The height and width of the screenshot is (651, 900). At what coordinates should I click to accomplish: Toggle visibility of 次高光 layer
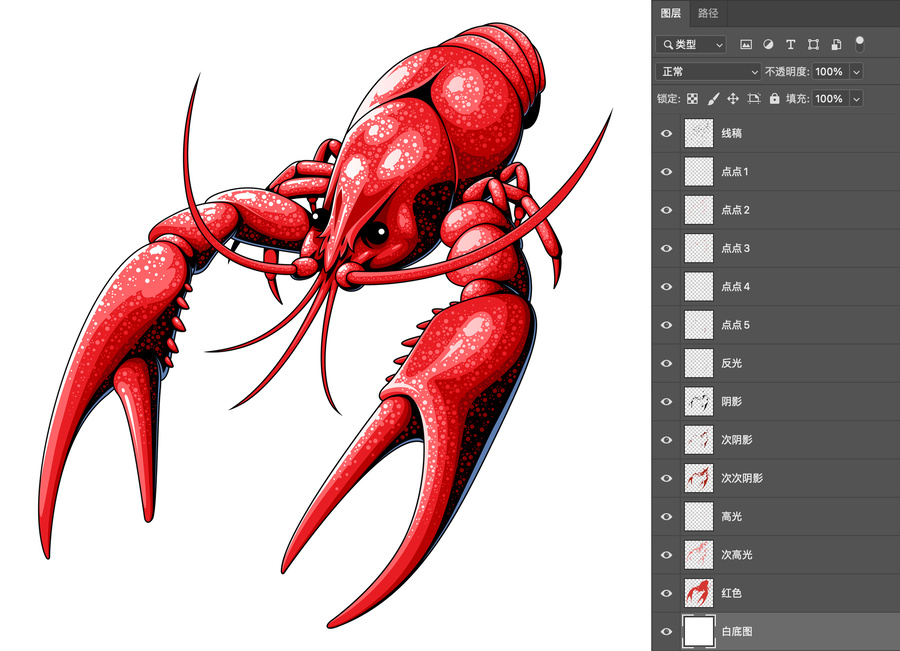tap(666, 555)
